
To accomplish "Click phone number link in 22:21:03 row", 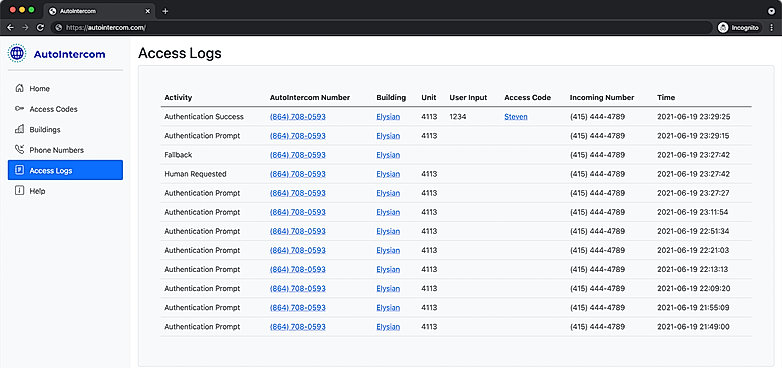I will pos(298,250).
